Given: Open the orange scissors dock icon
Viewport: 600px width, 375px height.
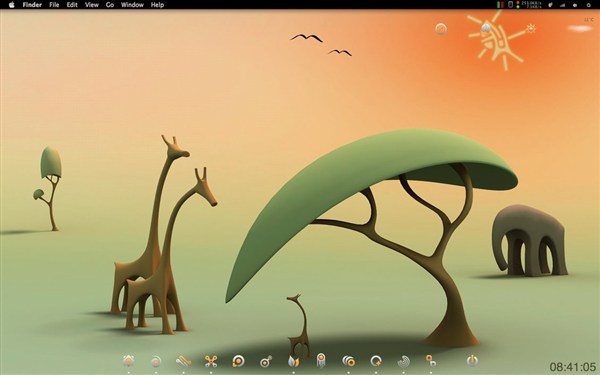Looking at the screenshot, I should (211, 361).
